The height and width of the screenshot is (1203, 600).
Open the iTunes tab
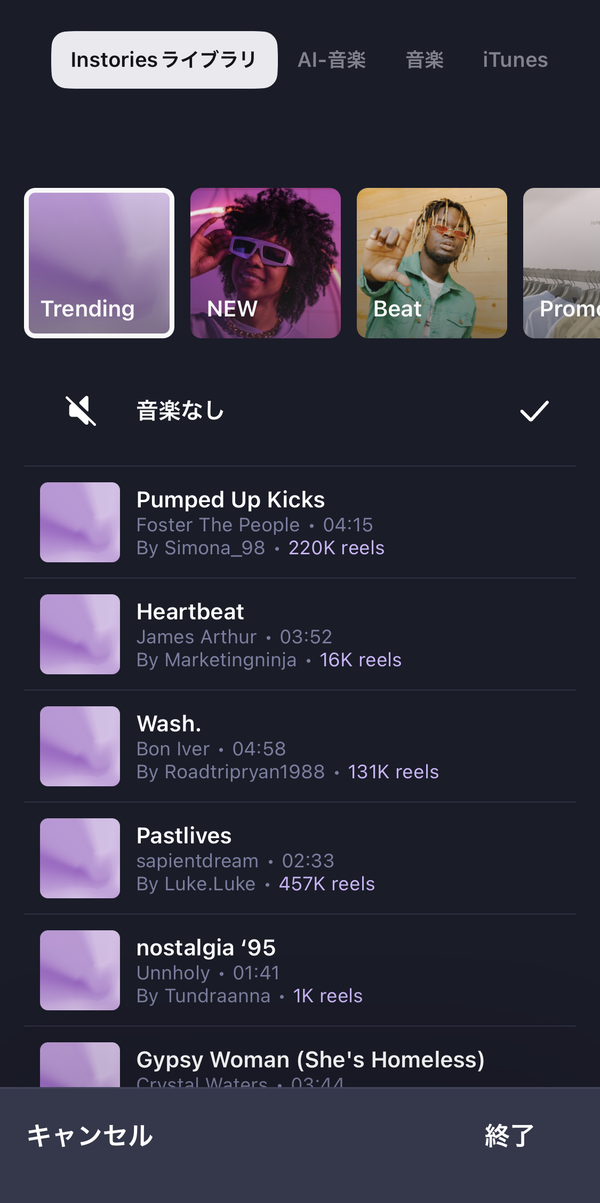coord(515,60)
